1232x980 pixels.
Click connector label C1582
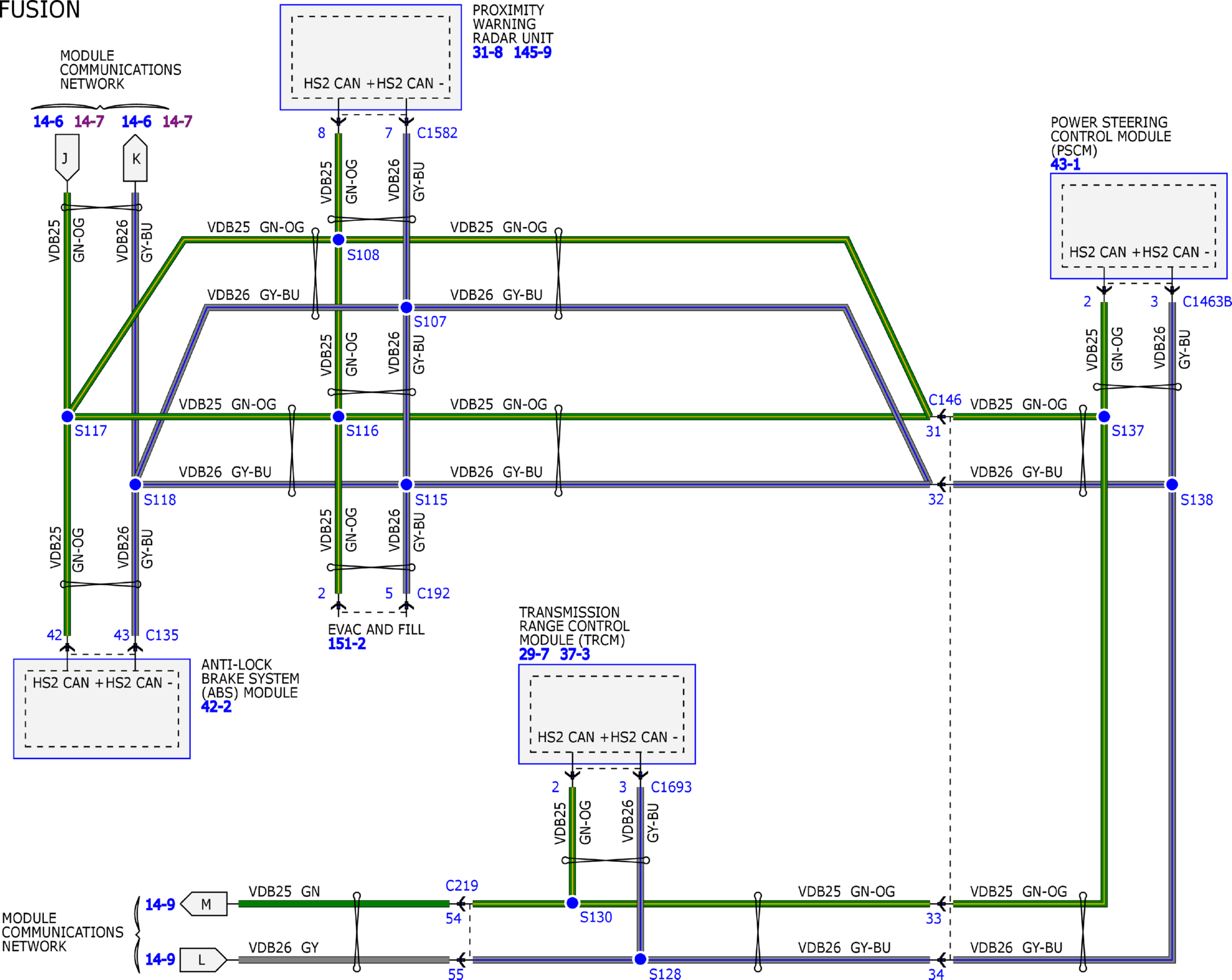(437, 133)
